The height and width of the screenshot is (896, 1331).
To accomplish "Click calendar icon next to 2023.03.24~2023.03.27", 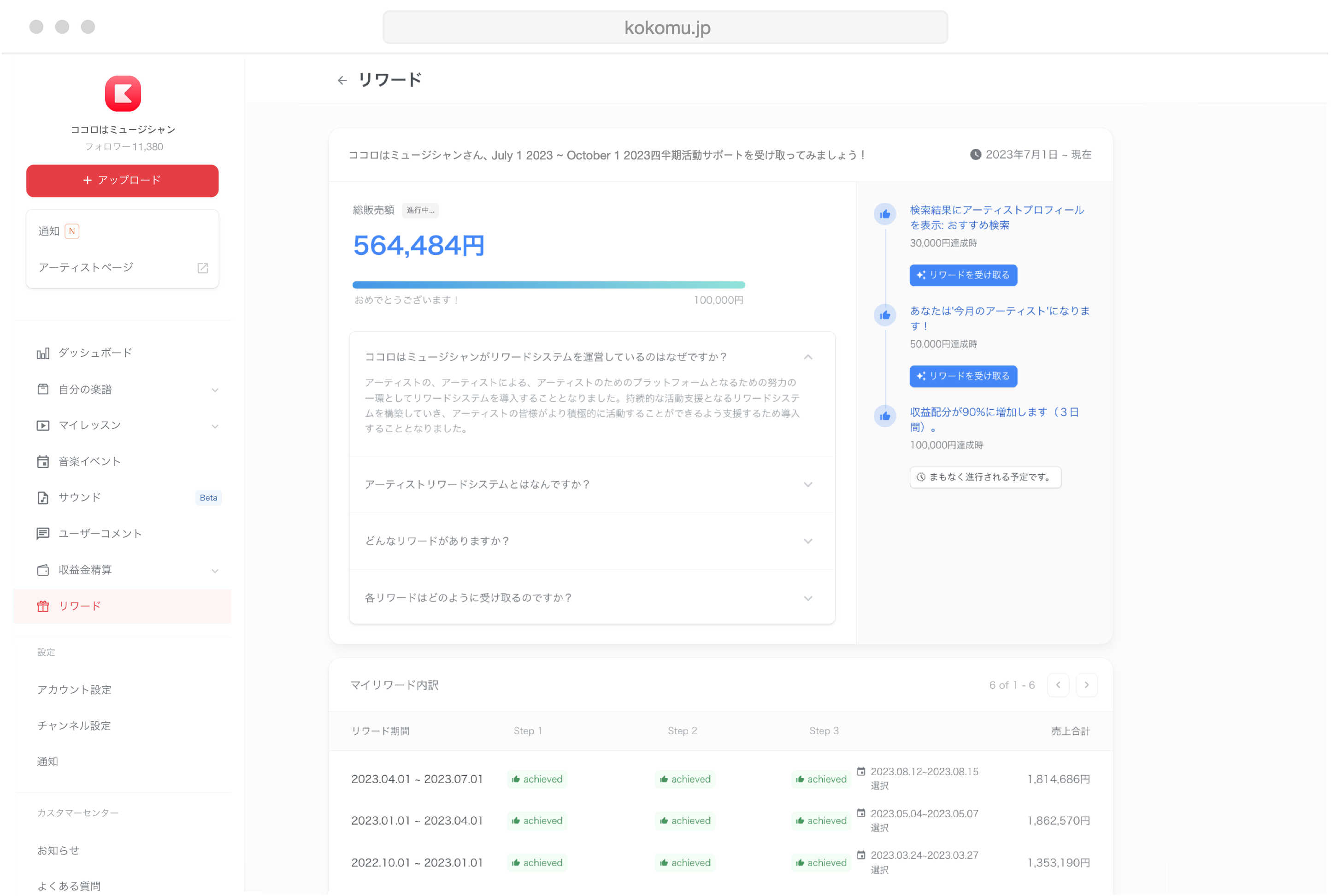I will tap(861, 855).
